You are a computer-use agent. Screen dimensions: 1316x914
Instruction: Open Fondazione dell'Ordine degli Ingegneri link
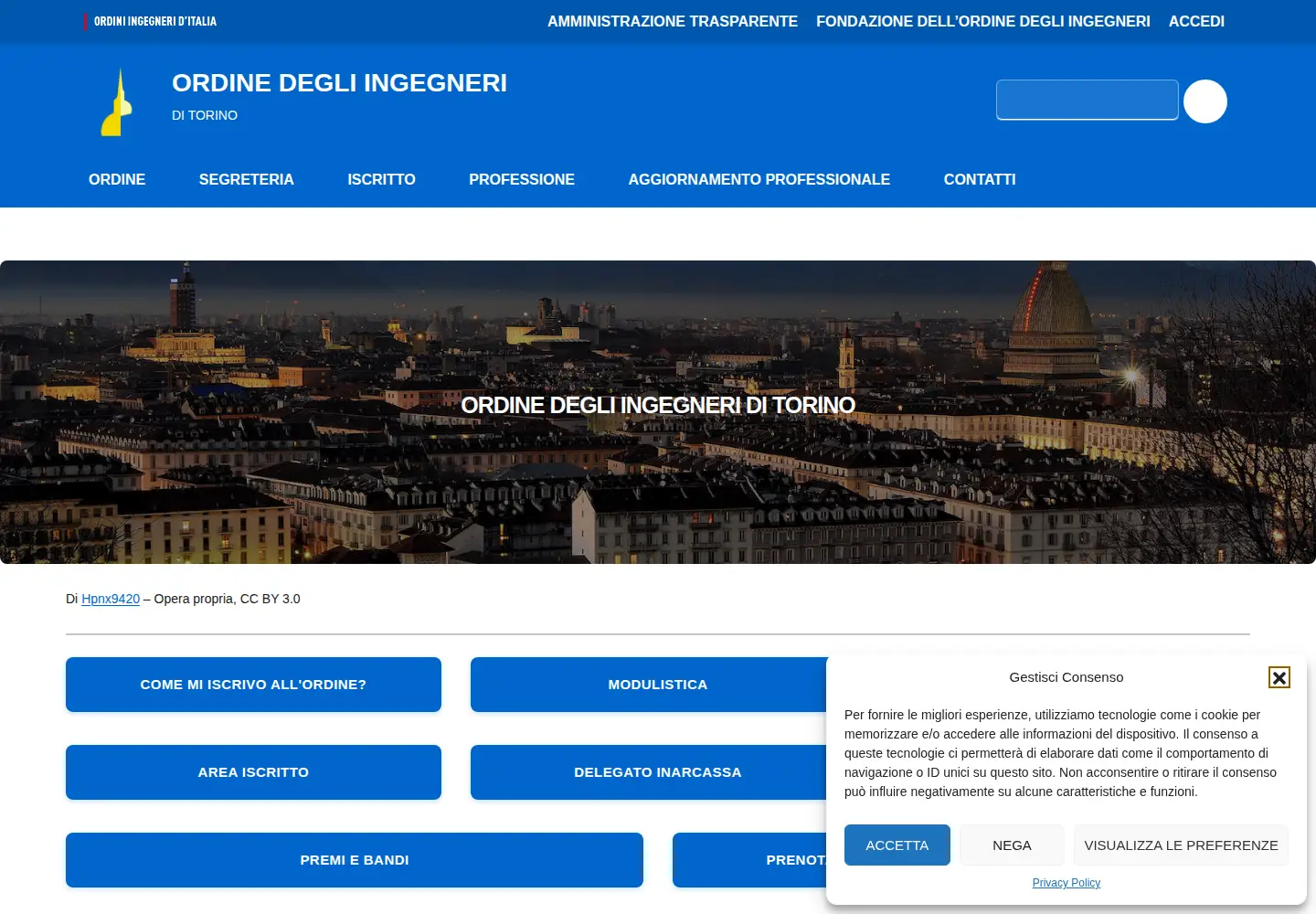pyautogui.click(x=983, y=21)
